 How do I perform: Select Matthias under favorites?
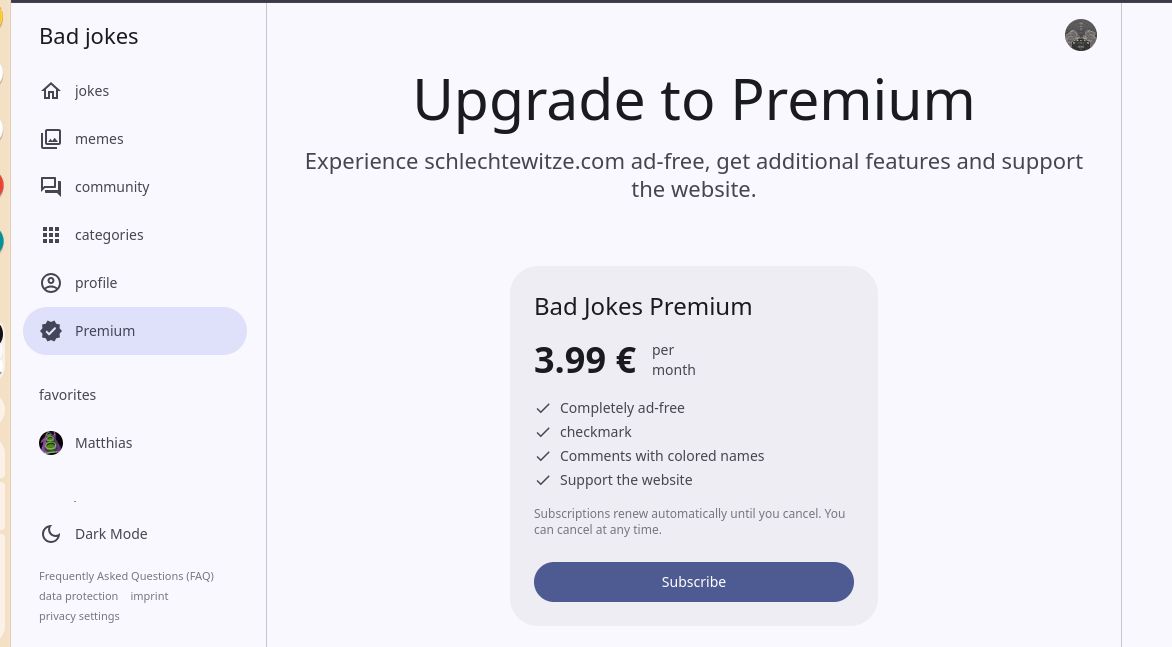(103, 443)
